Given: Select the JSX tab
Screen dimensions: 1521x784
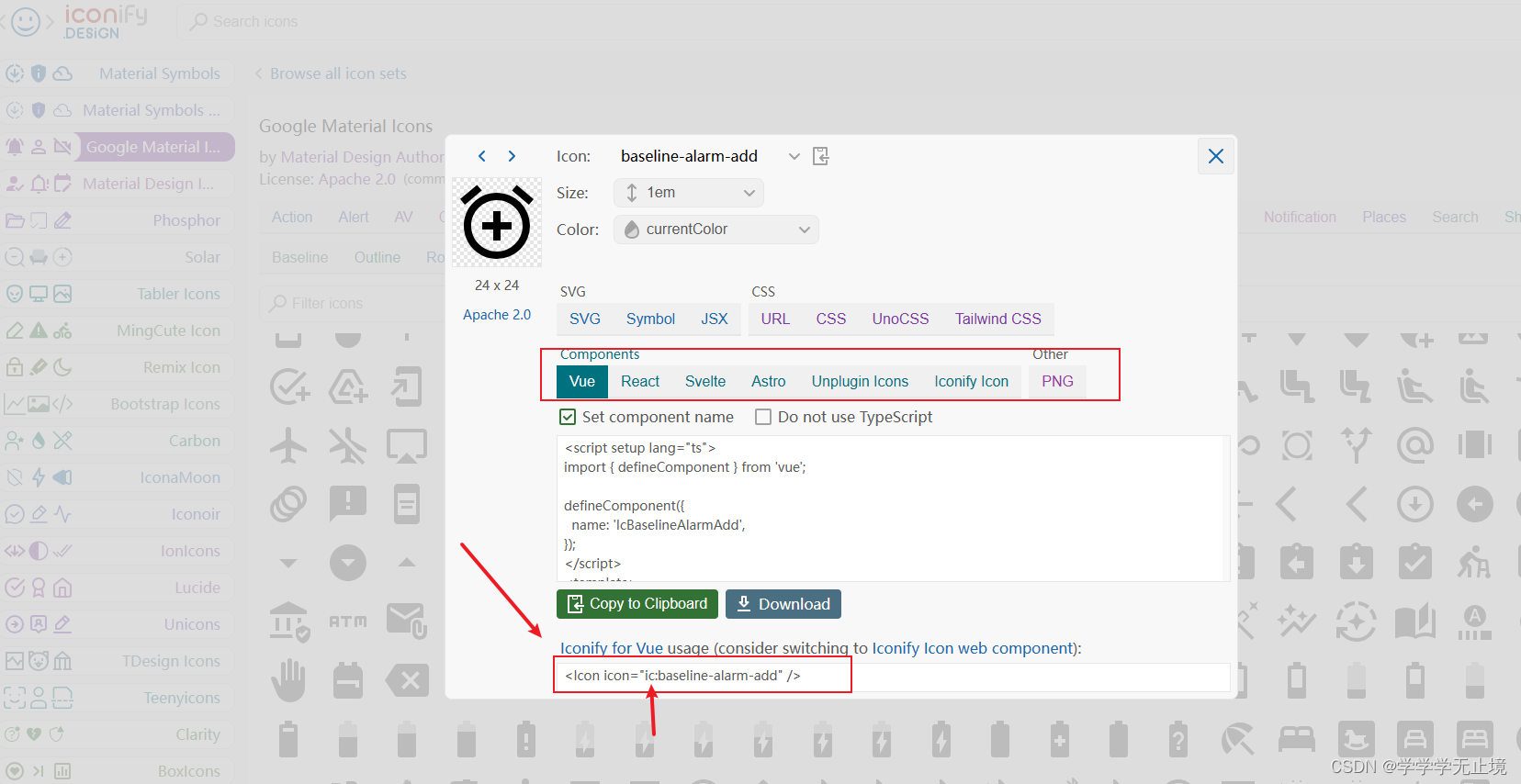Looking at the screenshot, I should coord(715,319).
